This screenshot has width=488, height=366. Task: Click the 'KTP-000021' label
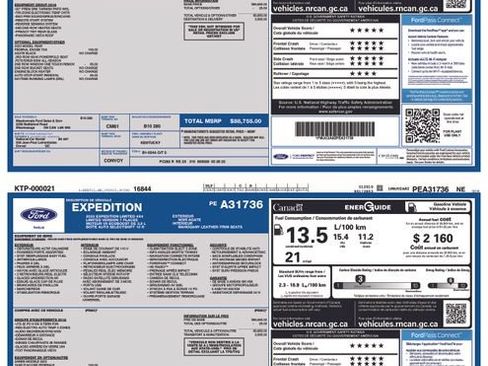[34, 188]
